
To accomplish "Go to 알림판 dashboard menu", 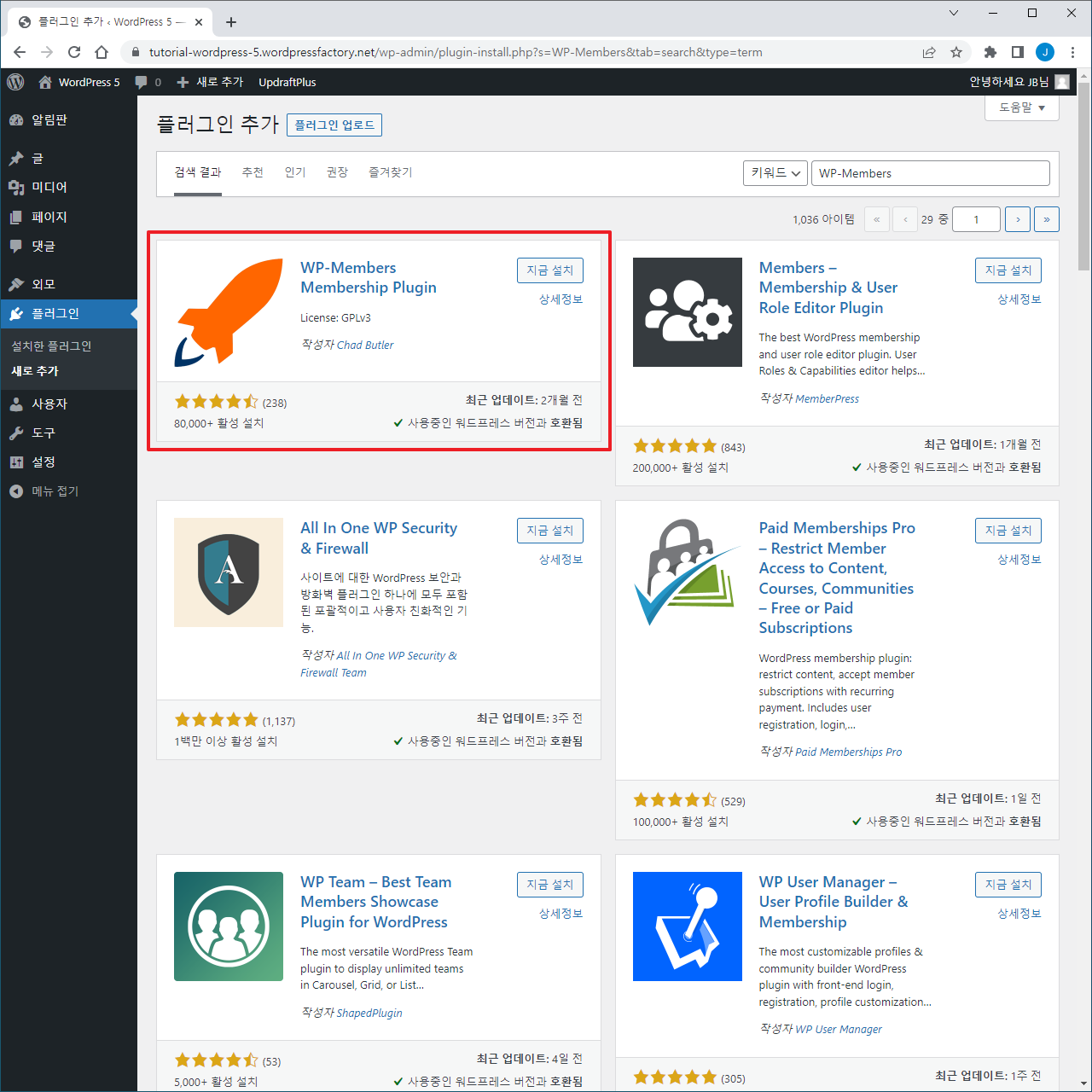I will pyautogui.click(x=68, y=120).
